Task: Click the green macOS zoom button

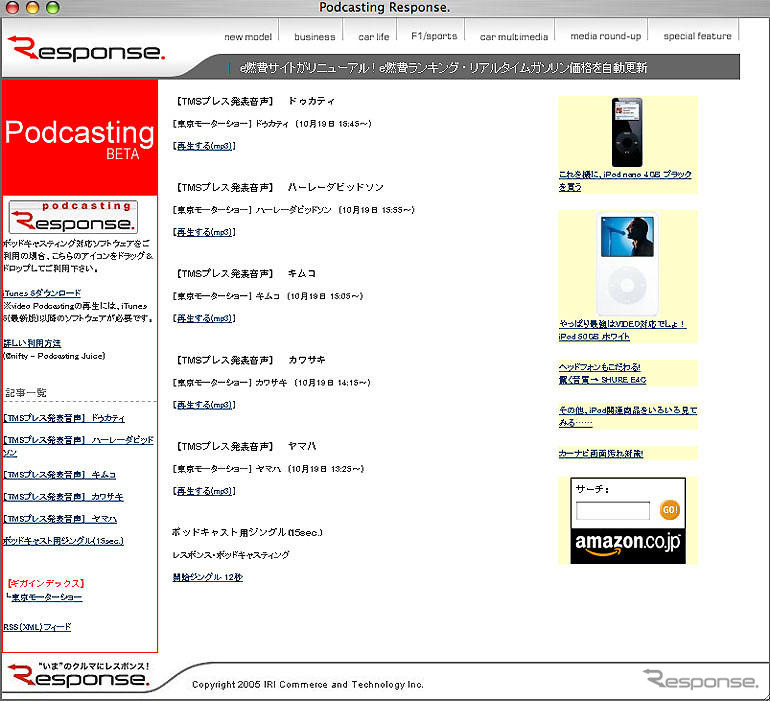Action: [x=52, y=8]
